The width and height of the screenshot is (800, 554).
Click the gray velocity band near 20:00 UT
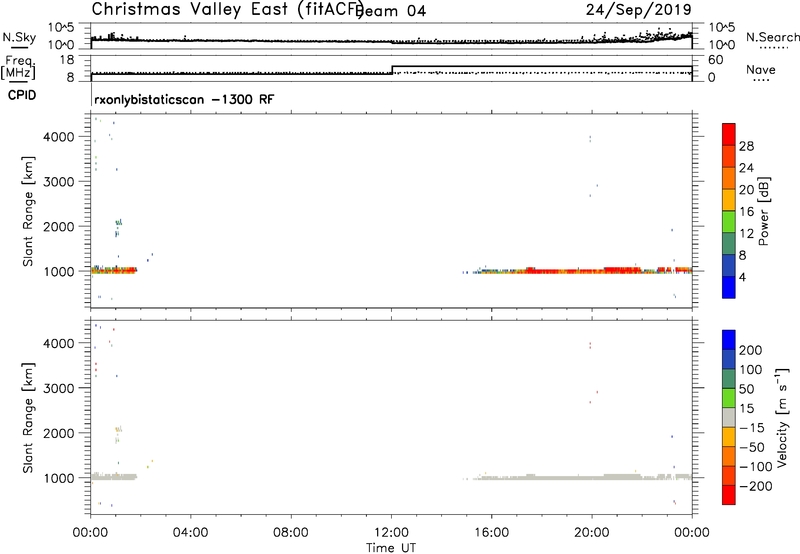pyautogui.click(x=592, y=477)
